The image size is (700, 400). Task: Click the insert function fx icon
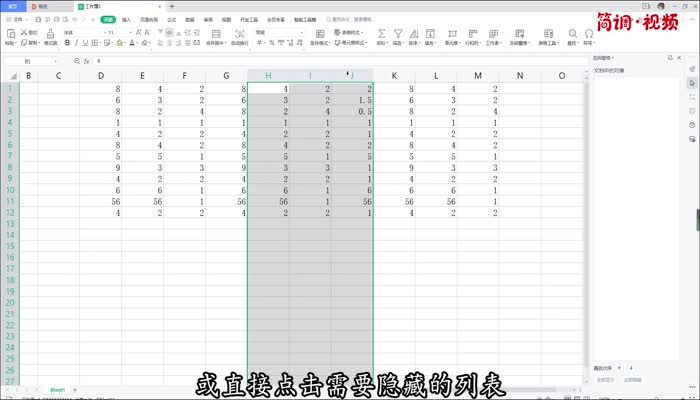pos(86,61)
